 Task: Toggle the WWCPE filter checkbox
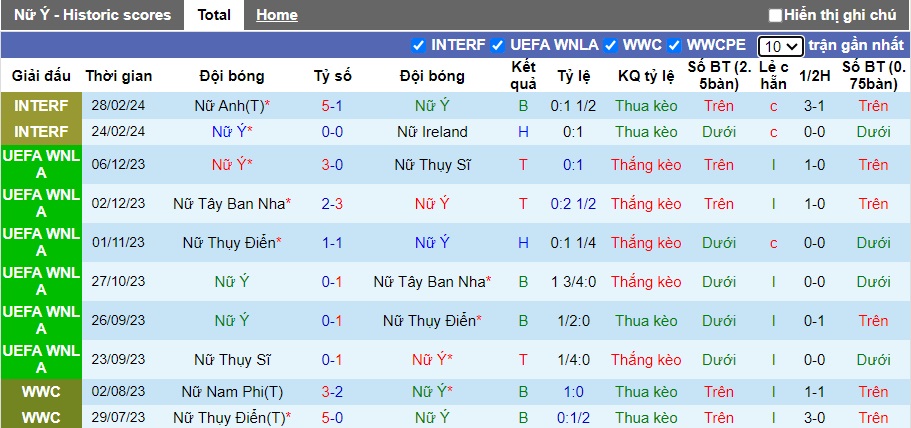click(x=674, y=45)
